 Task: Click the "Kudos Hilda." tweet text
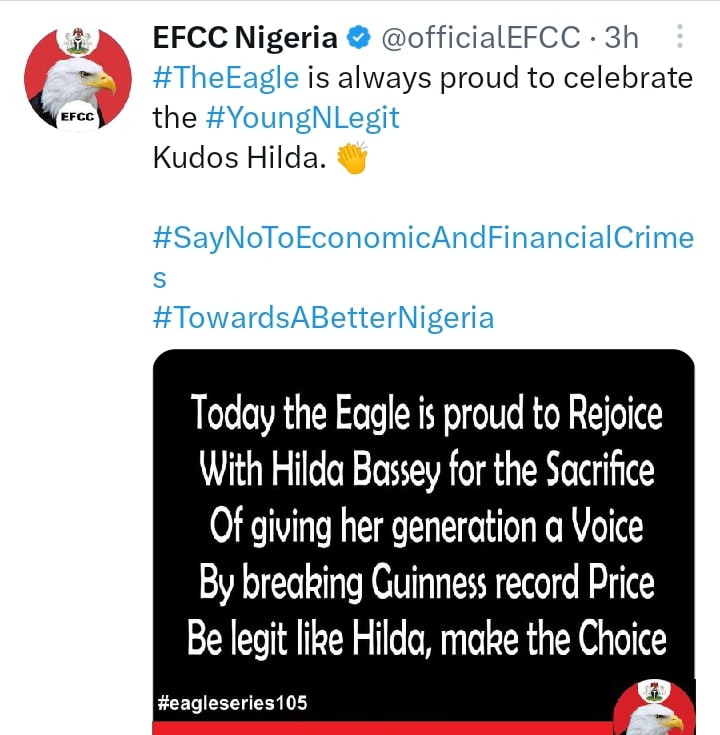tap(241, 159)
